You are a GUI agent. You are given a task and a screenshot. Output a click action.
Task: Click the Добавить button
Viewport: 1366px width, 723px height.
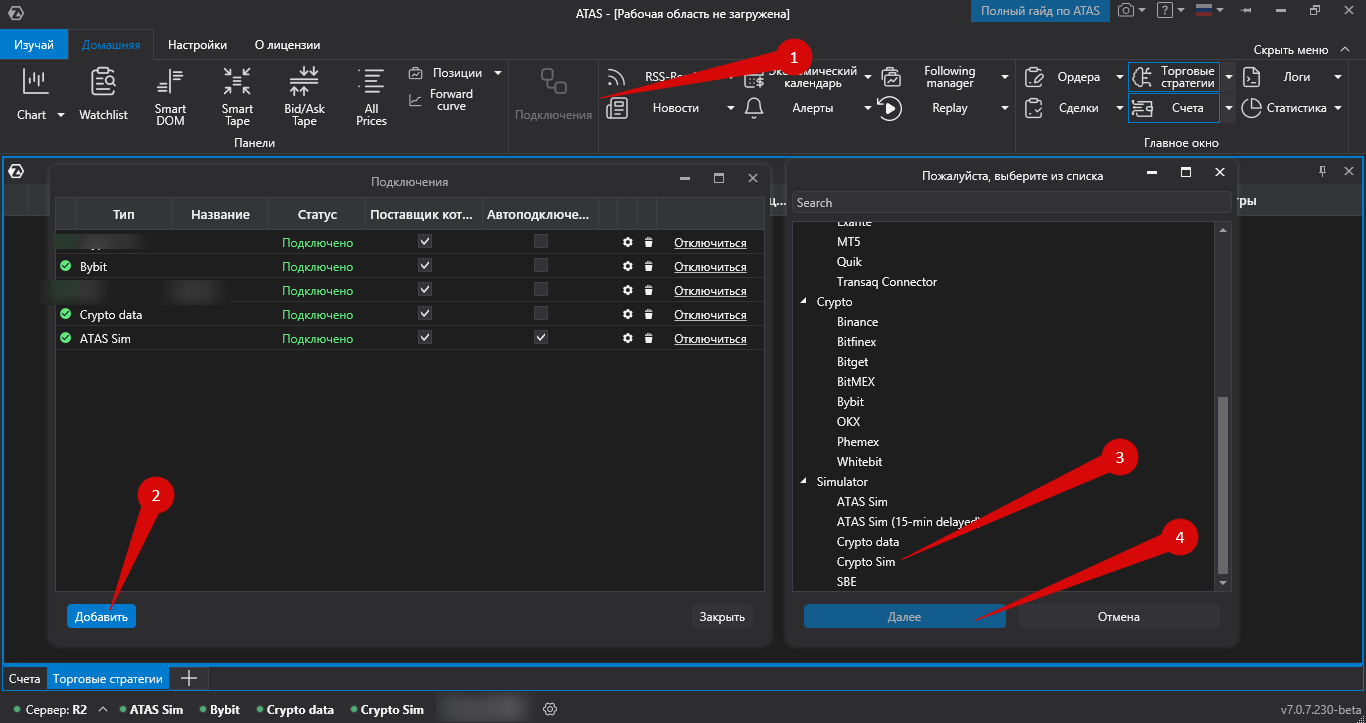point(101,617)
